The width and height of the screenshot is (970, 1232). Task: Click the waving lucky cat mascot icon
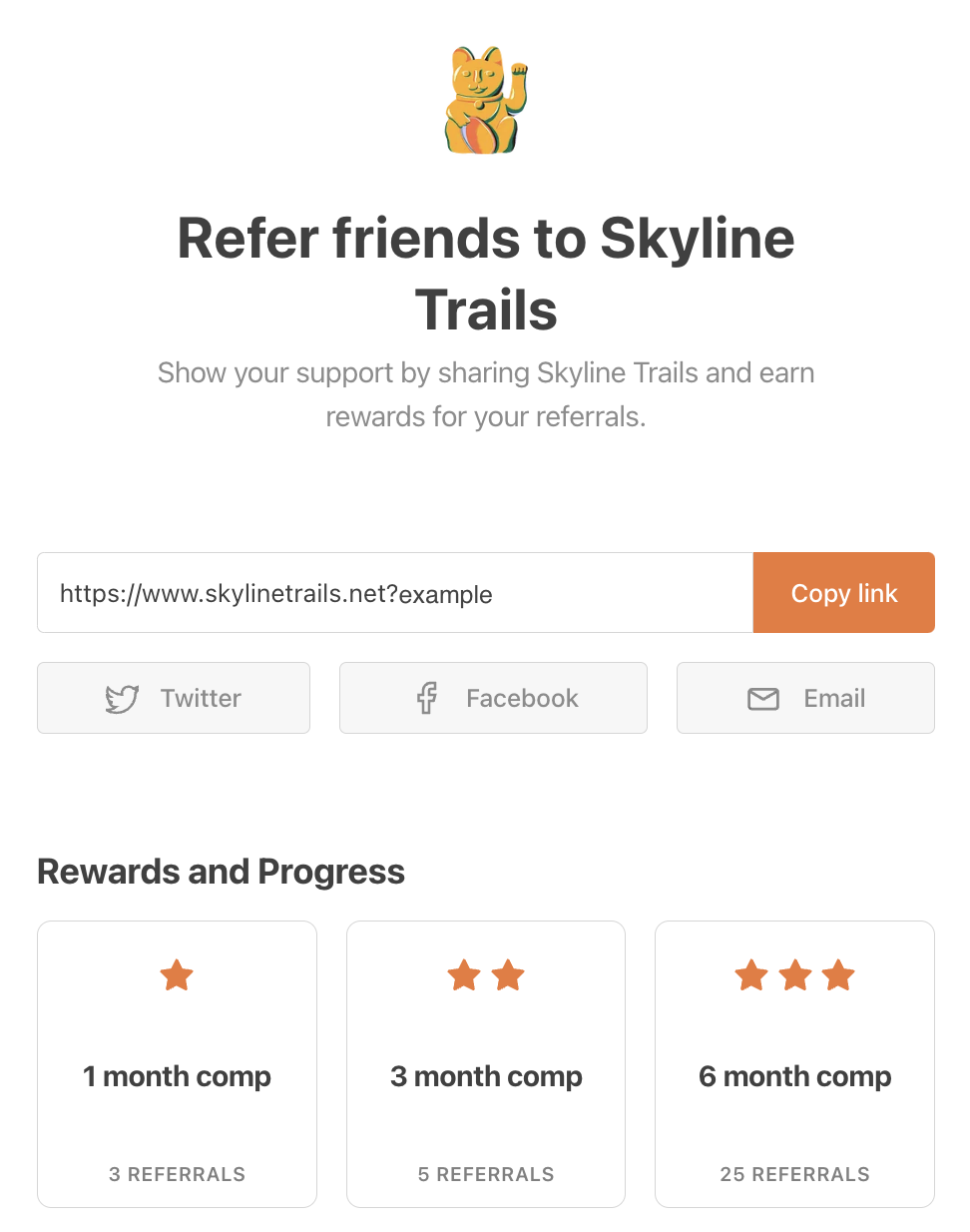(x=485, y=100)
